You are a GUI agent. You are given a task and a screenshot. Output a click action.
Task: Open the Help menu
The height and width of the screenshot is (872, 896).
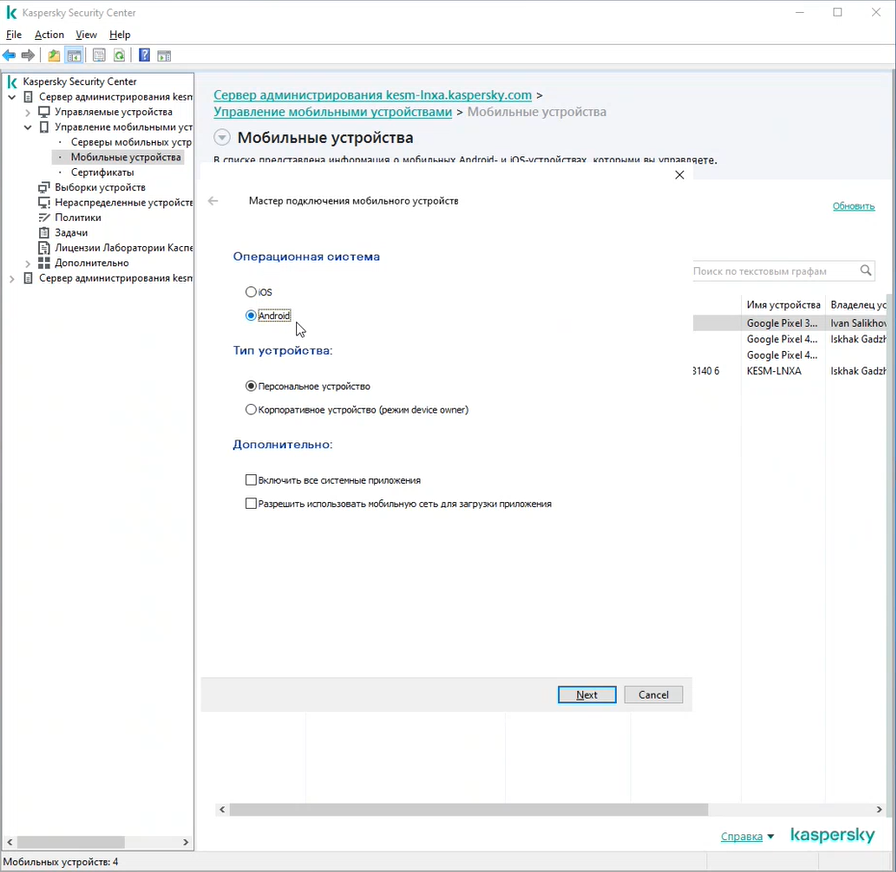pos(119,35)
